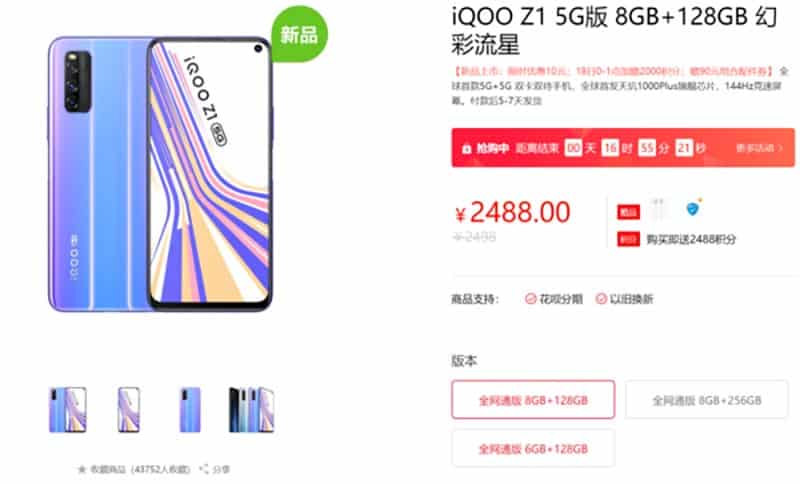Click the green 新品 new product badge

[299, 35]
